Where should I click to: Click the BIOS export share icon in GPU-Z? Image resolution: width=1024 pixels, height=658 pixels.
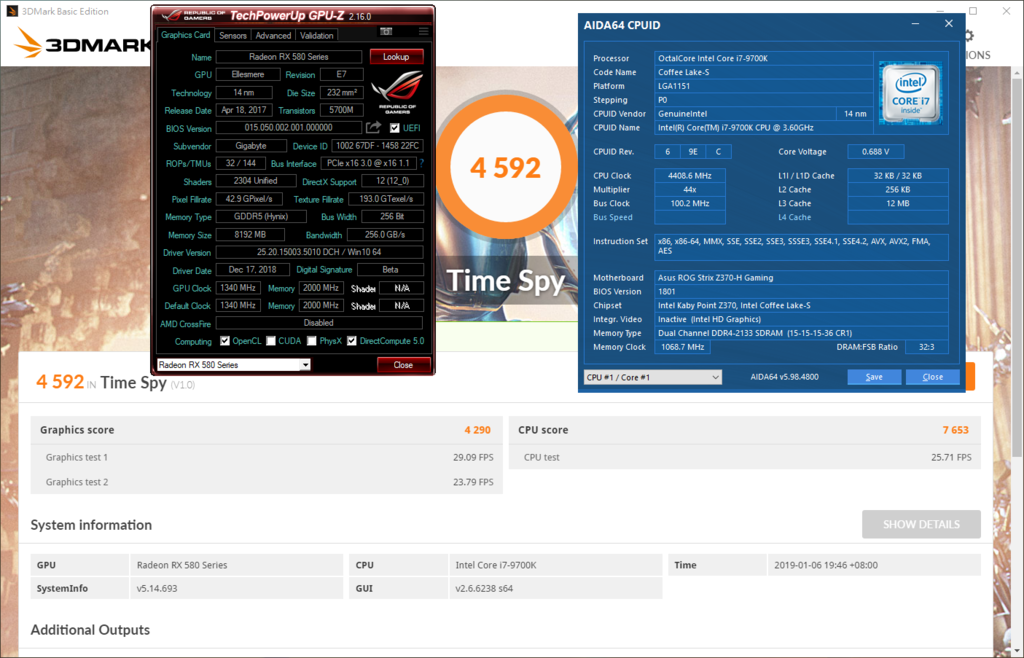coord(373,127)
